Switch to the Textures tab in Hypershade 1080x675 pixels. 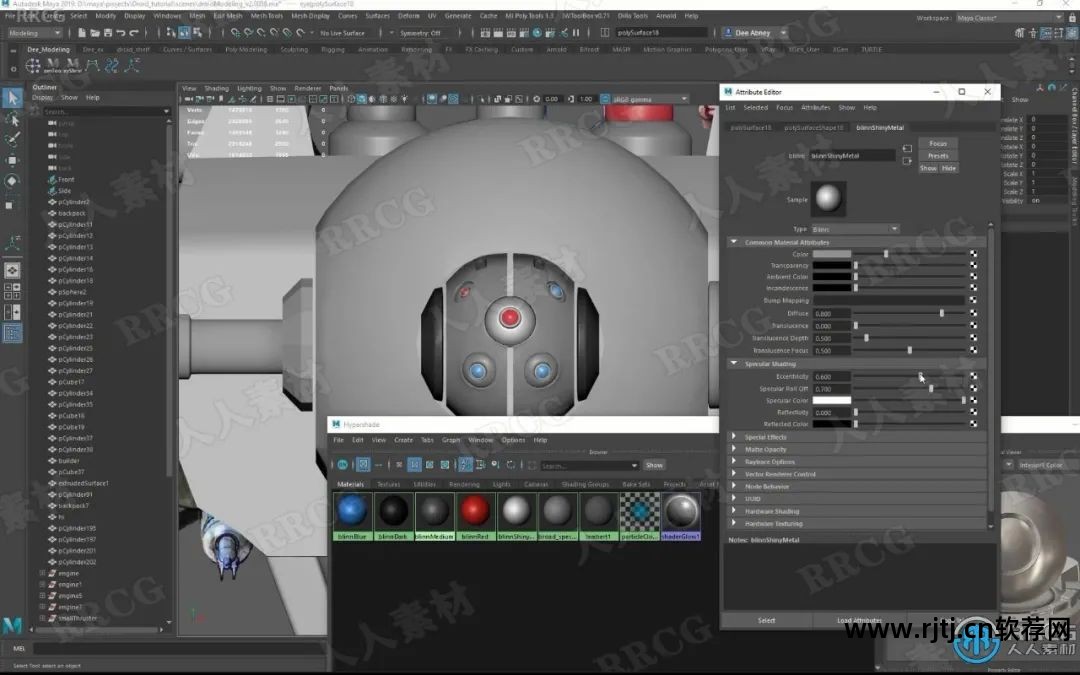(388, 484)
